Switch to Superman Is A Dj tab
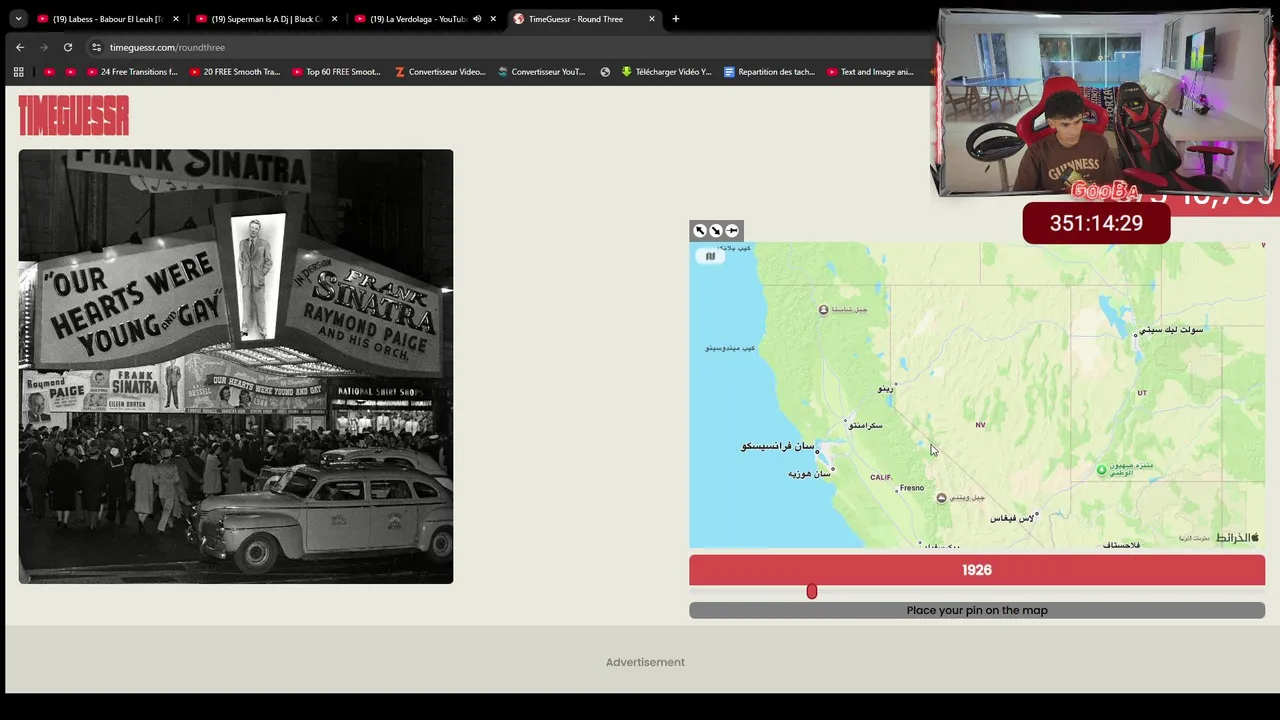This screenshot has height=720, width=1280. coord(266,18)
